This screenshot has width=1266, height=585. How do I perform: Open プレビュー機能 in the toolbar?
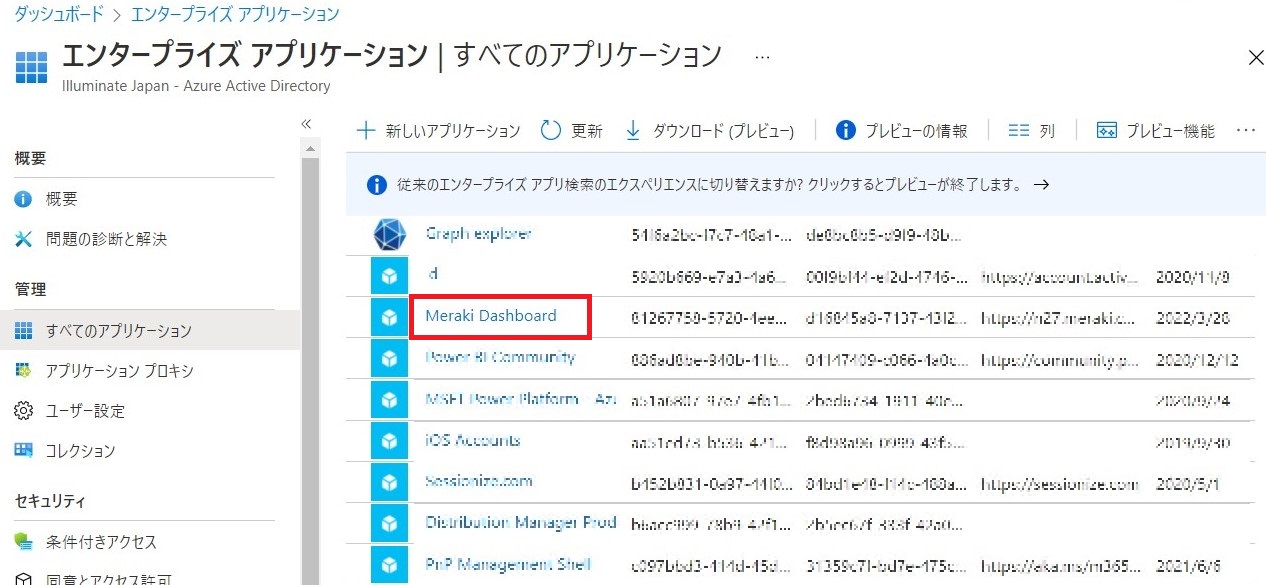click(1155, 131)
